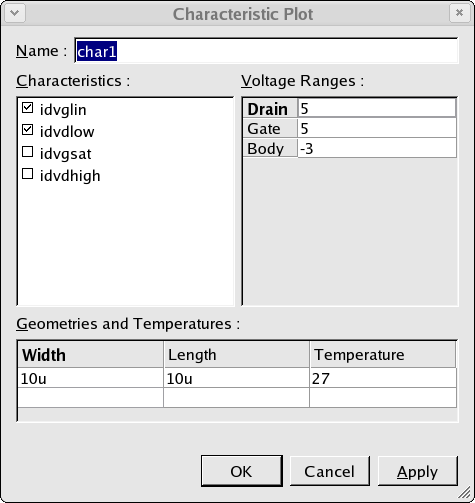Click the Temperature column header

(383, 354)
